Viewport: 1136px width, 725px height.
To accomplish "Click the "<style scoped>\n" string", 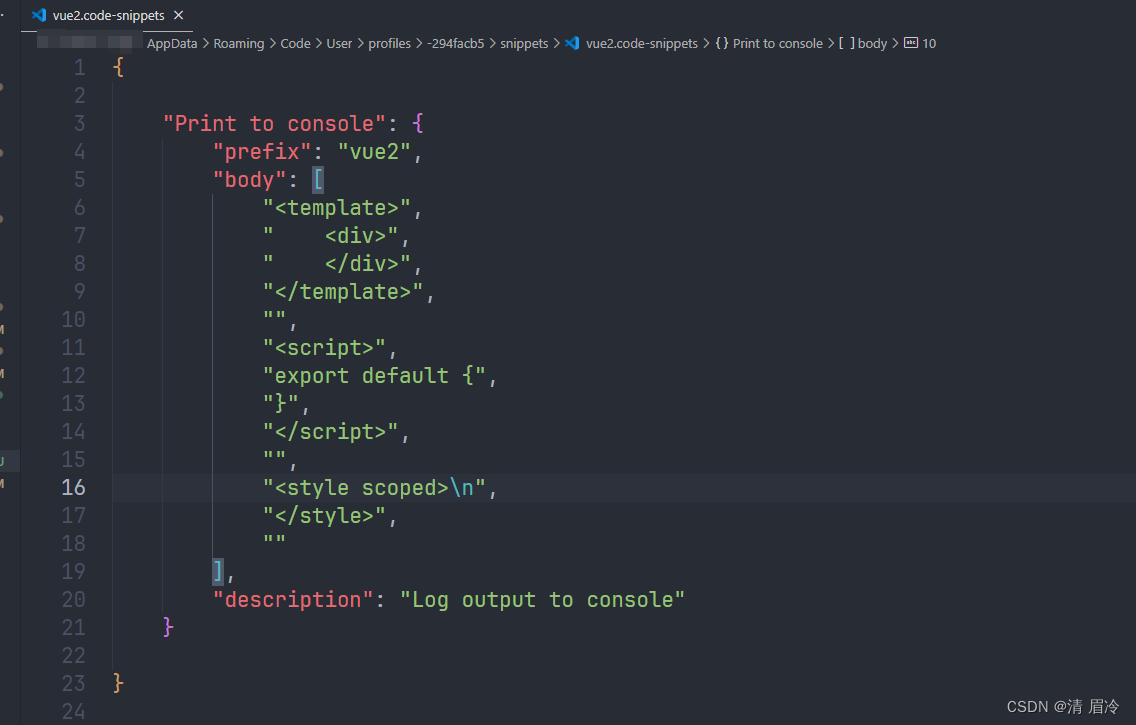I will (374, 487).
